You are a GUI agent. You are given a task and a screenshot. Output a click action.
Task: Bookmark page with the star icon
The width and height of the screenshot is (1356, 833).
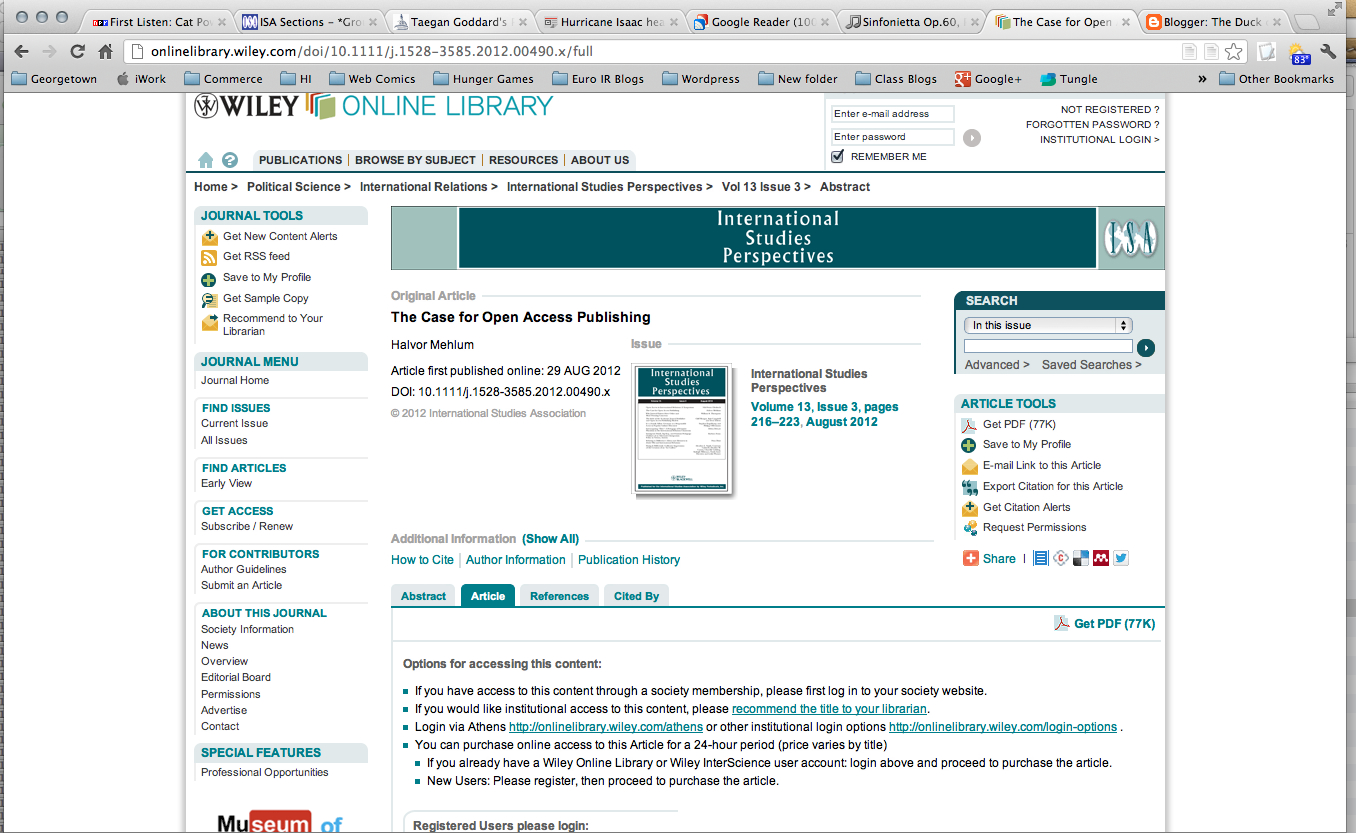pyautogui.click(x=1234, y=52)
